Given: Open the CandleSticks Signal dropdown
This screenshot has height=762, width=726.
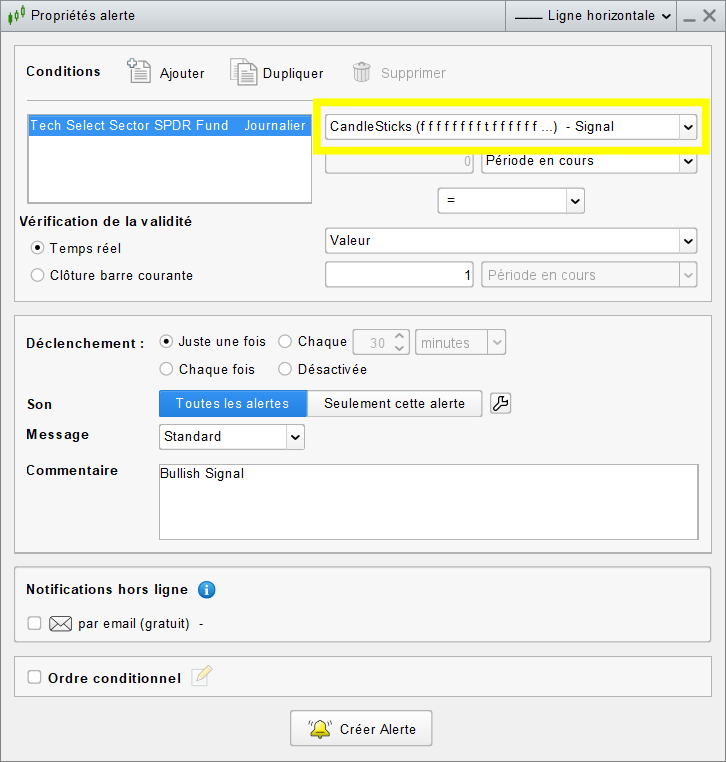Looking at the screenshot, I should click(511, 127).
